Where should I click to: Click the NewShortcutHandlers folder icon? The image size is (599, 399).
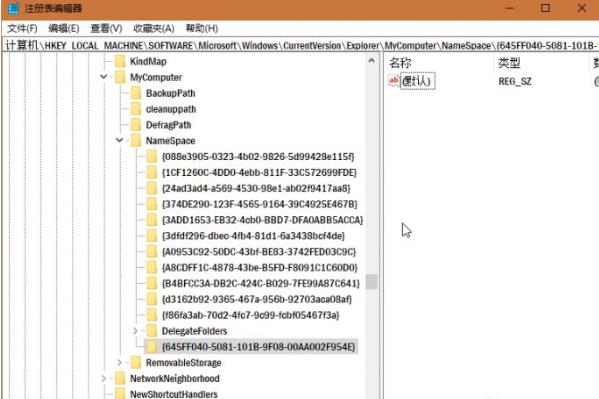tap(120, 394)
